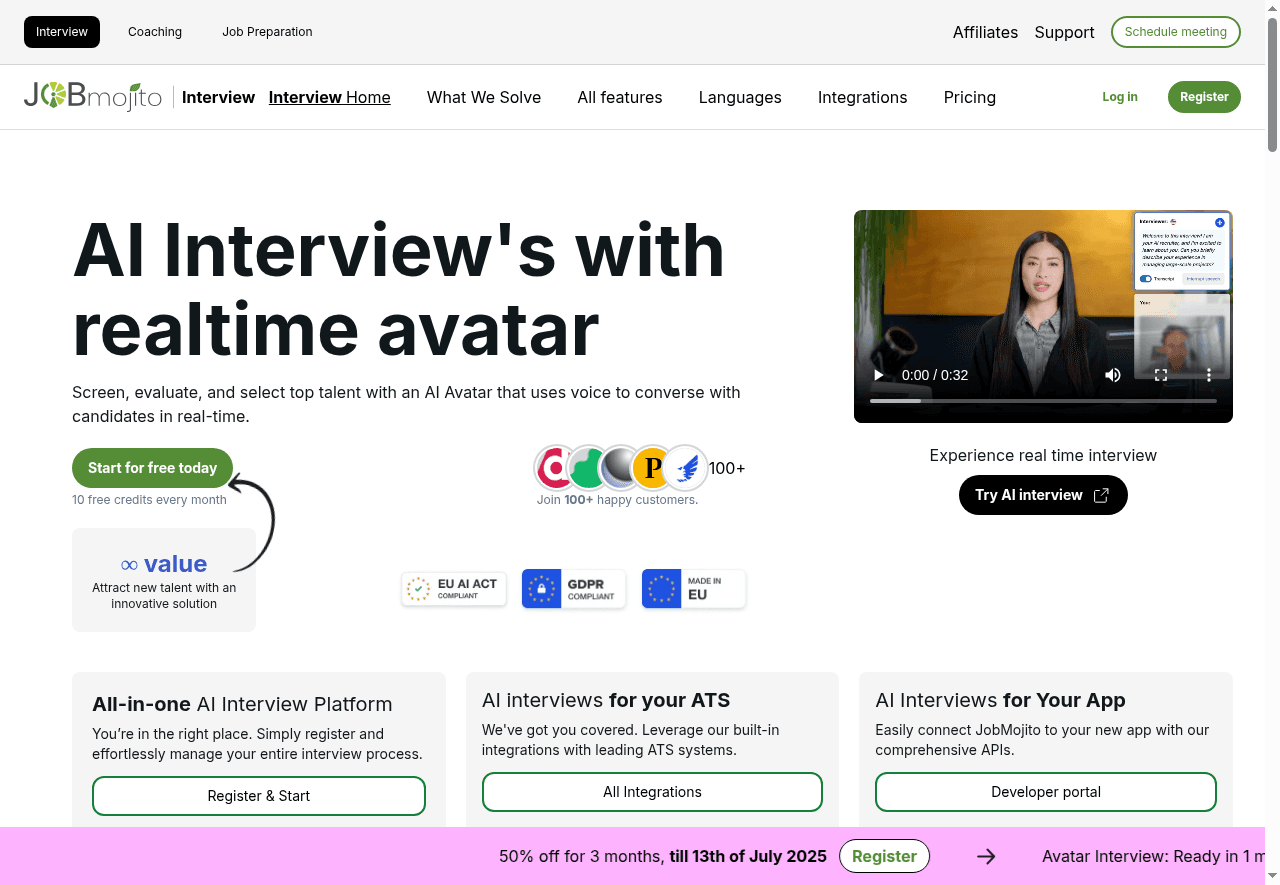Image resolution: width=1280 pixels, height=885 pixels.
Task: Click the GDPR Compliant badge
Action: 574,589
